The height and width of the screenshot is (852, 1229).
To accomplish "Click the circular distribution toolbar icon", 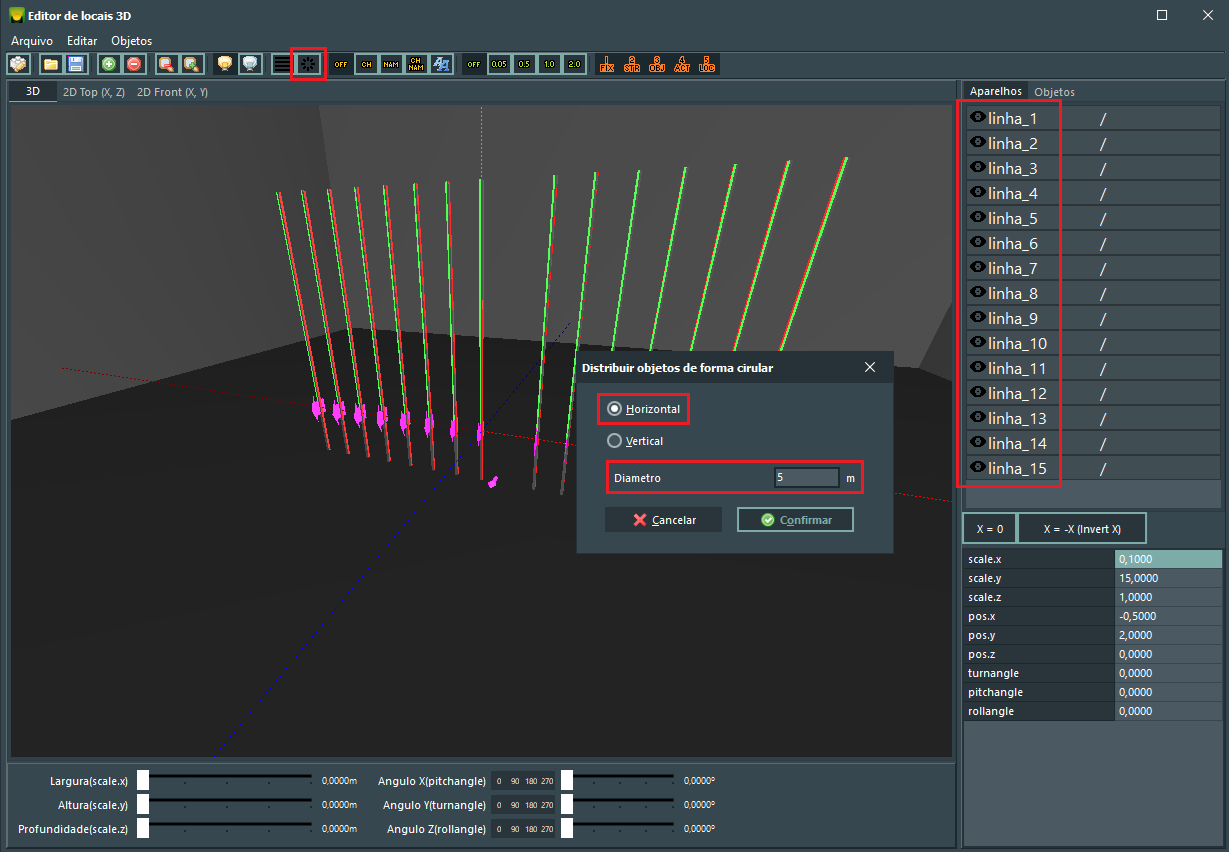I will pyautogui.click(x=308, y=64).
